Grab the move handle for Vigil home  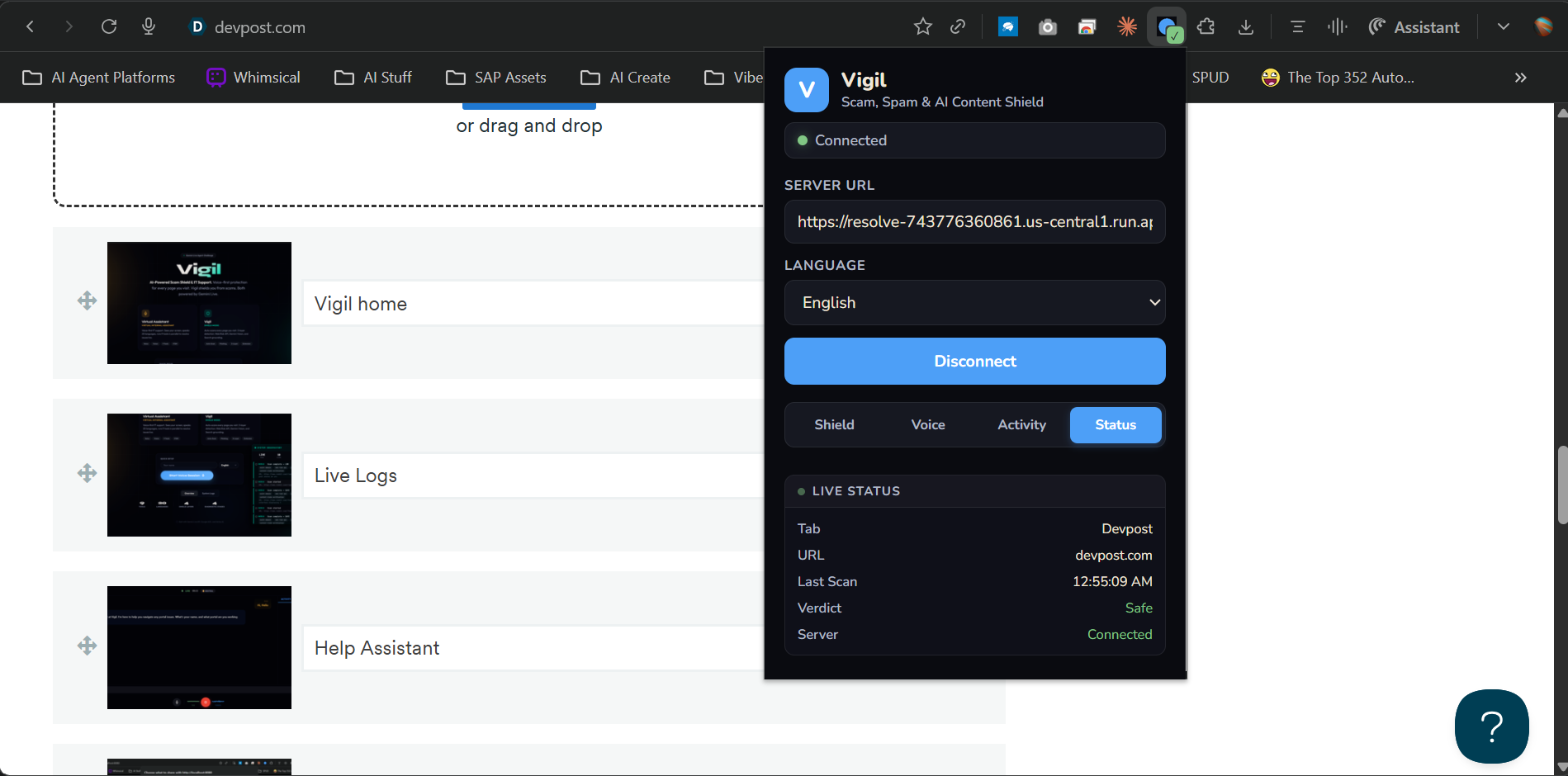click(88, 300)
